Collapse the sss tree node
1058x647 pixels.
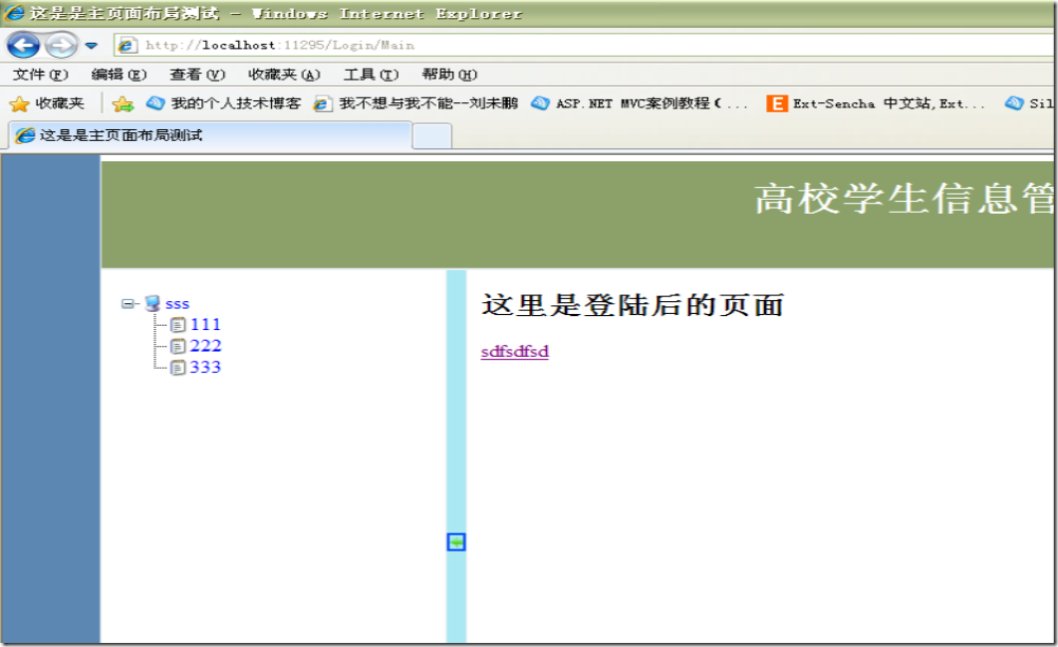pos(127,304)
